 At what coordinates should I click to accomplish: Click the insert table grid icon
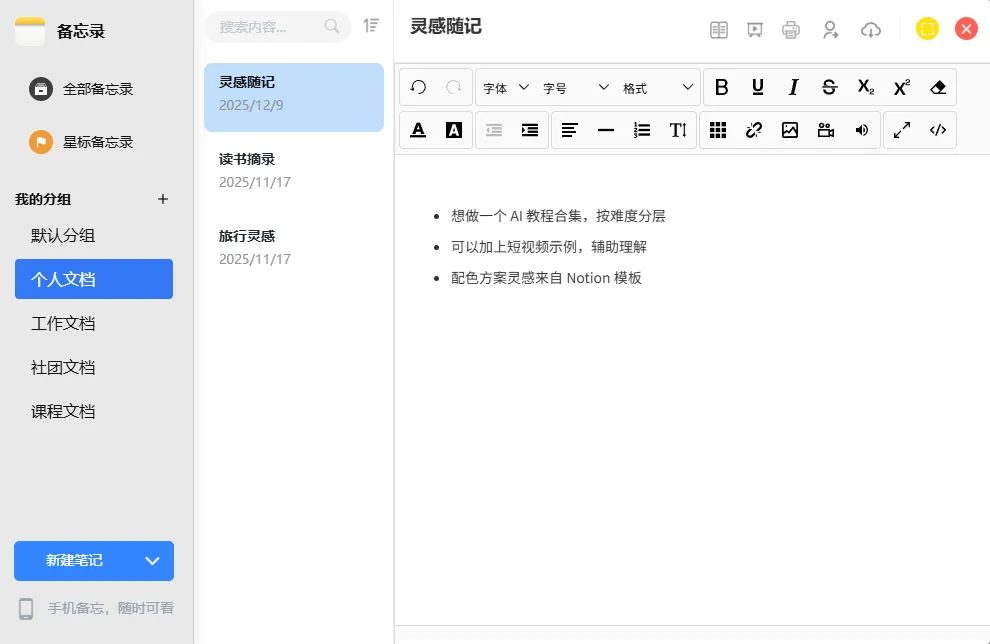click(718, 130)
